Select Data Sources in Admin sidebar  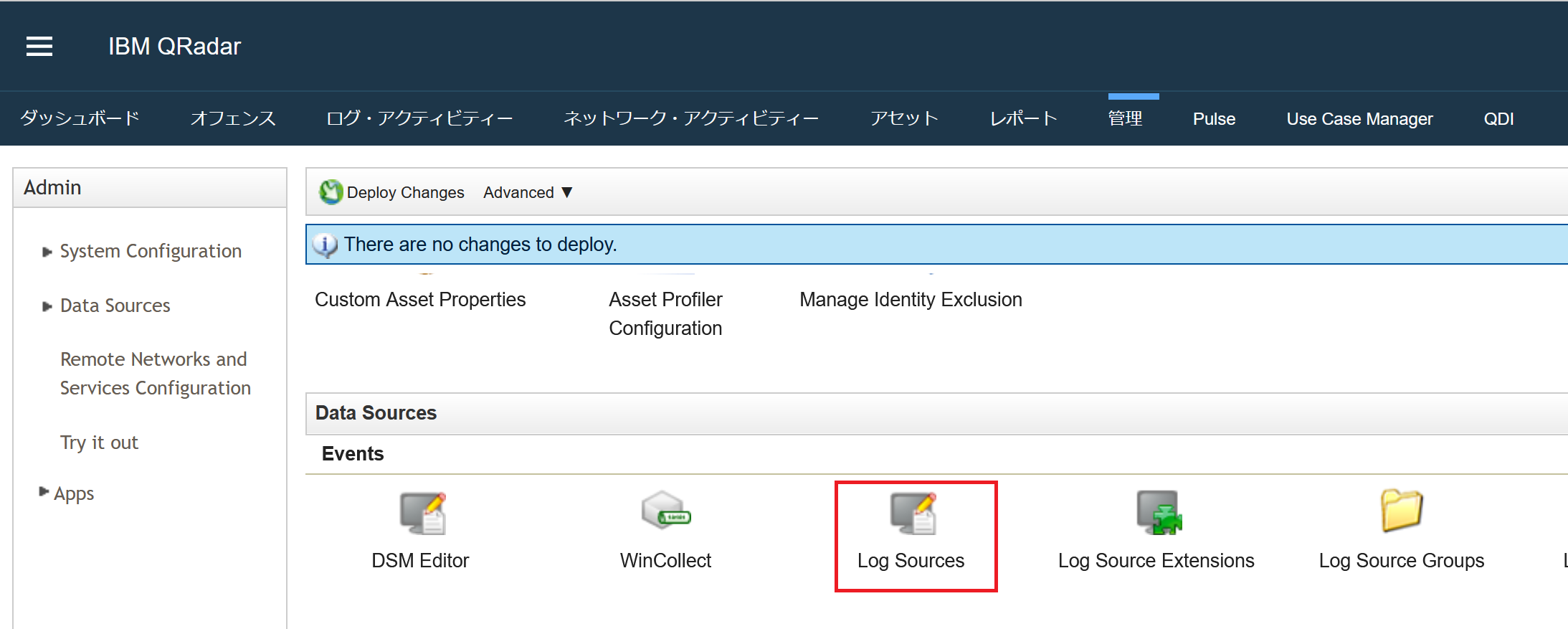[115, 306]
